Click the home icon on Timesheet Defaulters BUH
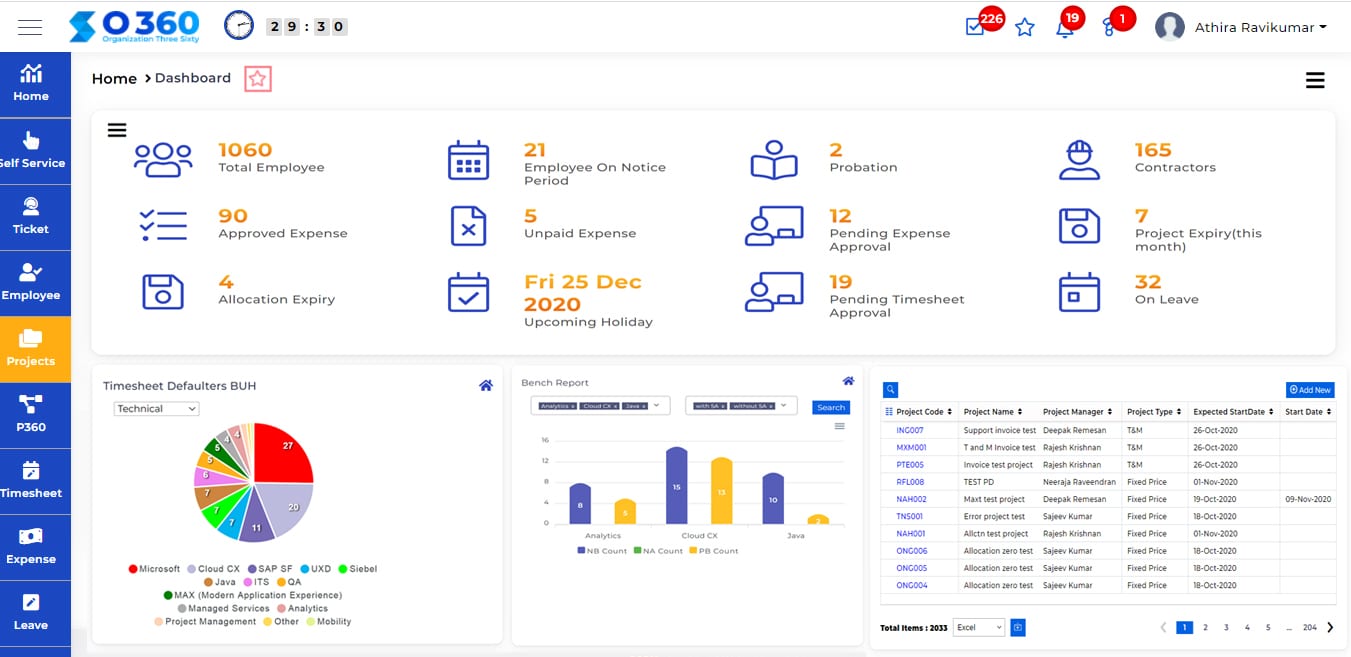This screenshot has height=657, width=1351. [486, 384]
